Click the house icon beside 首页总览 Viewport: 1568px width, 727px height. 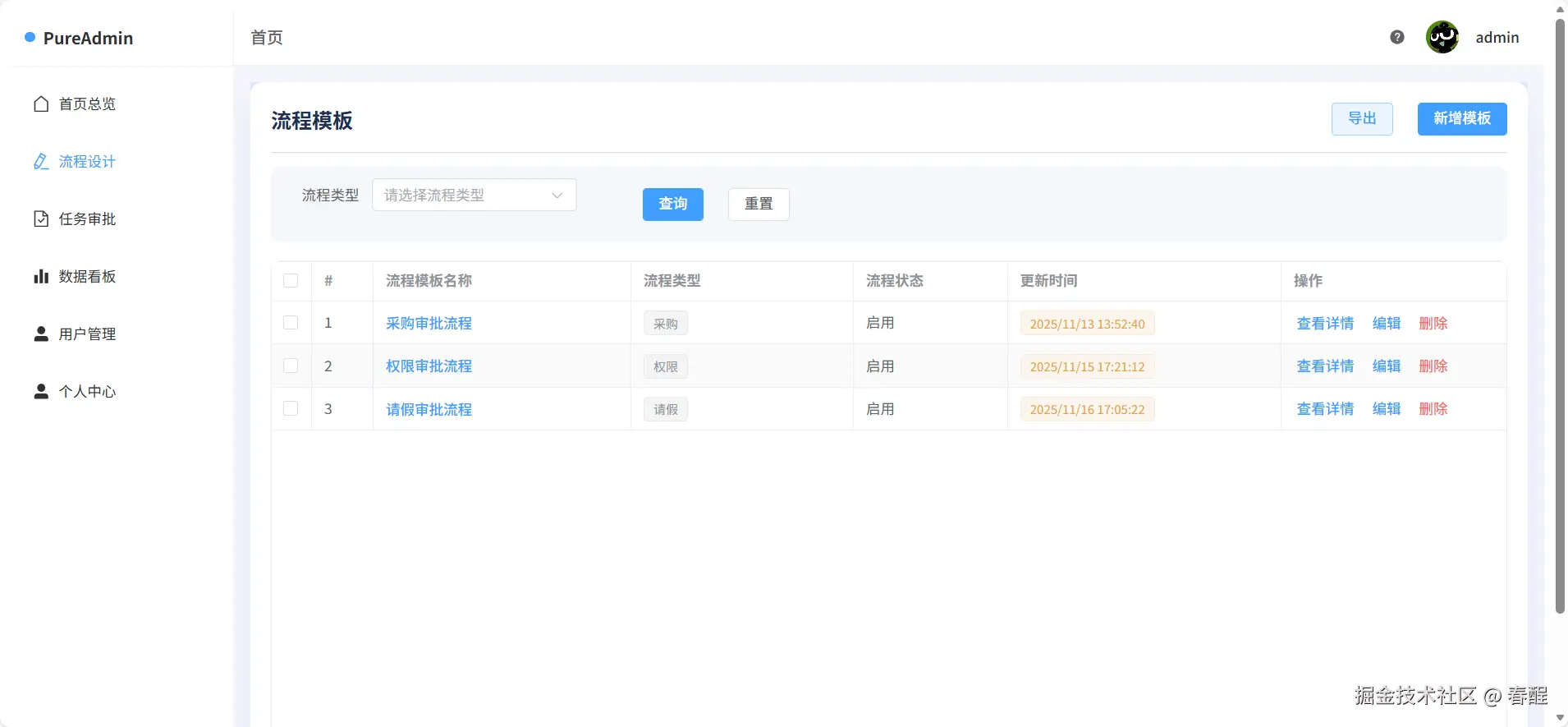tap(41, 104)
